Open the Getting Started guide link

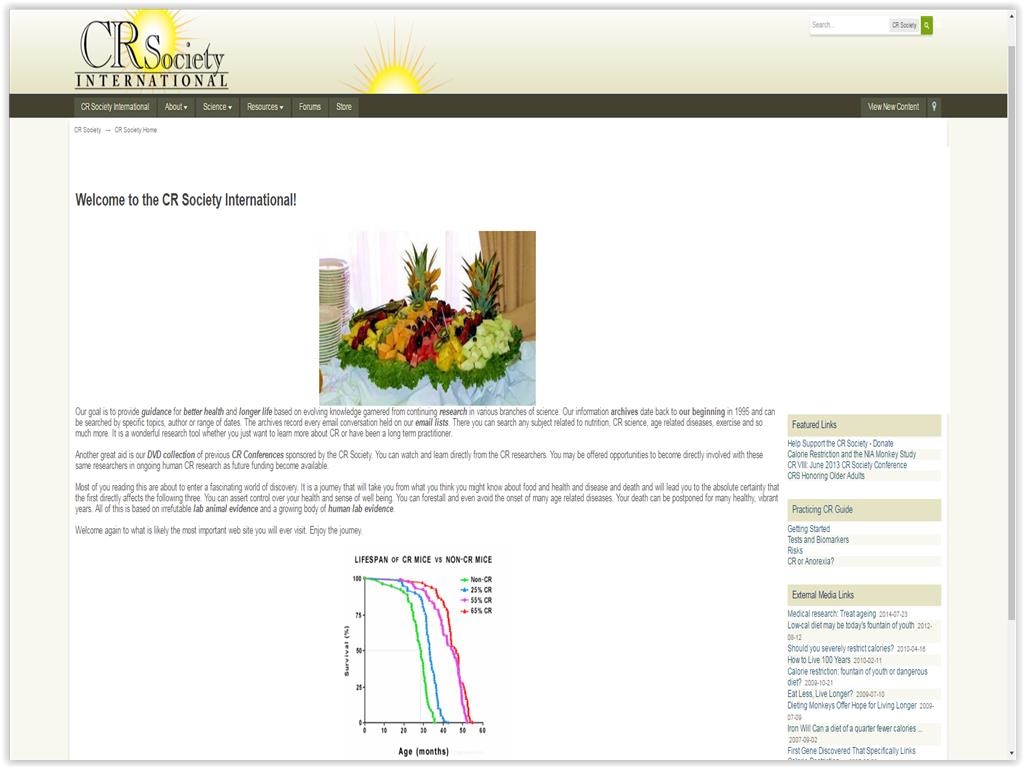[808, 529]
